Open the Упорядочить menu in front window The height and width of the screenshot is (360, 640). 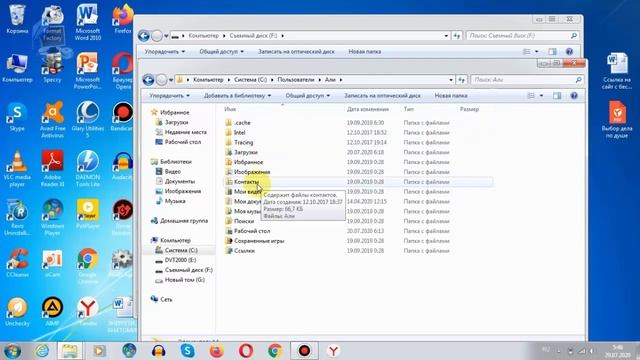[x=169, y=96]
